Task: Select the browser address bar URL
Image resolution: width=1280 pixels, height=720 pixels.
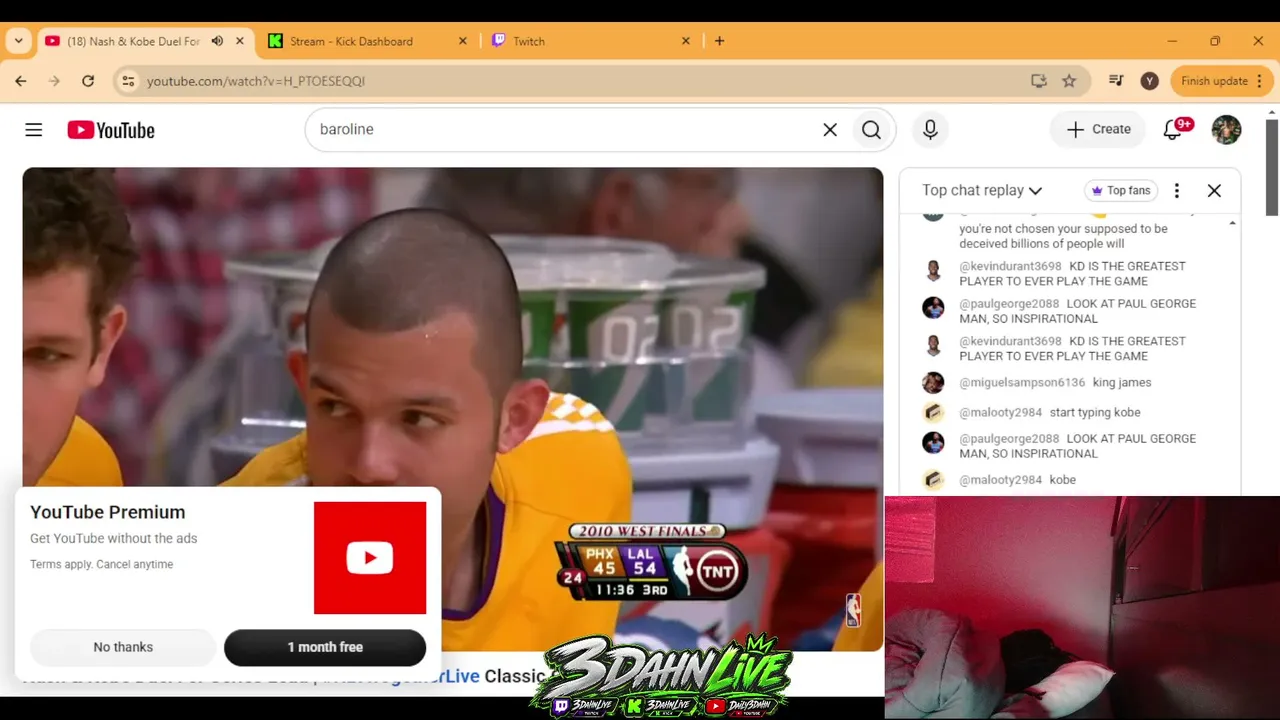Action: pyautogui.click(x=256, y=81)
